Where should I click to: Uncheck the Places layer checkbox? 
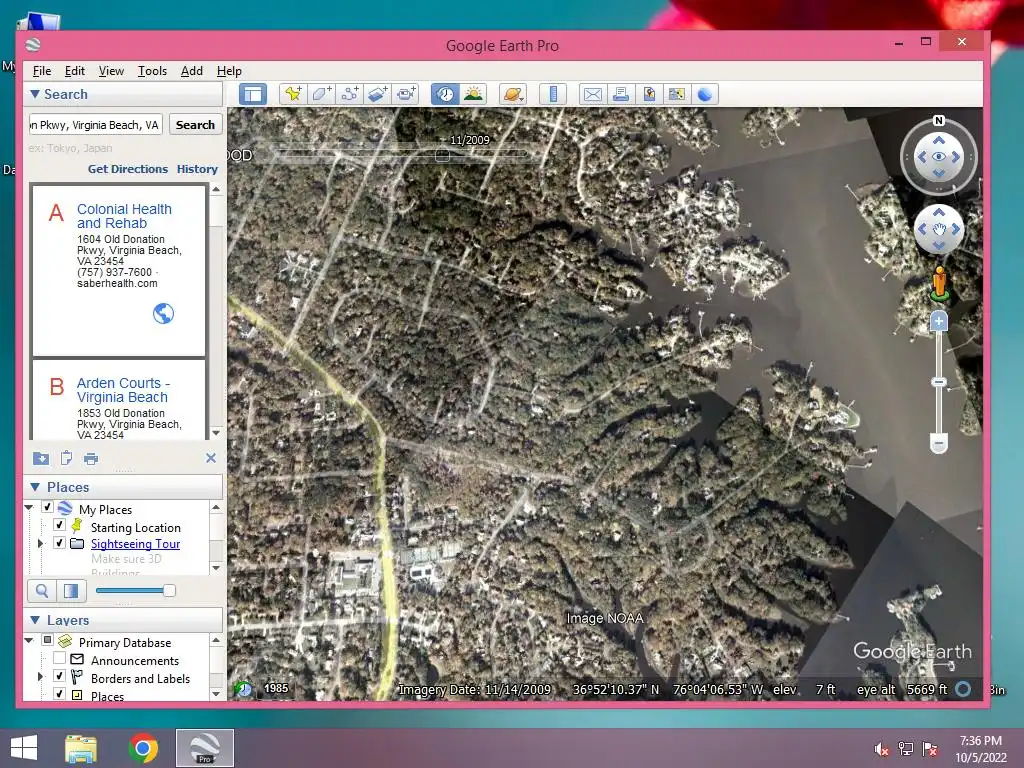tap(59, 694)
